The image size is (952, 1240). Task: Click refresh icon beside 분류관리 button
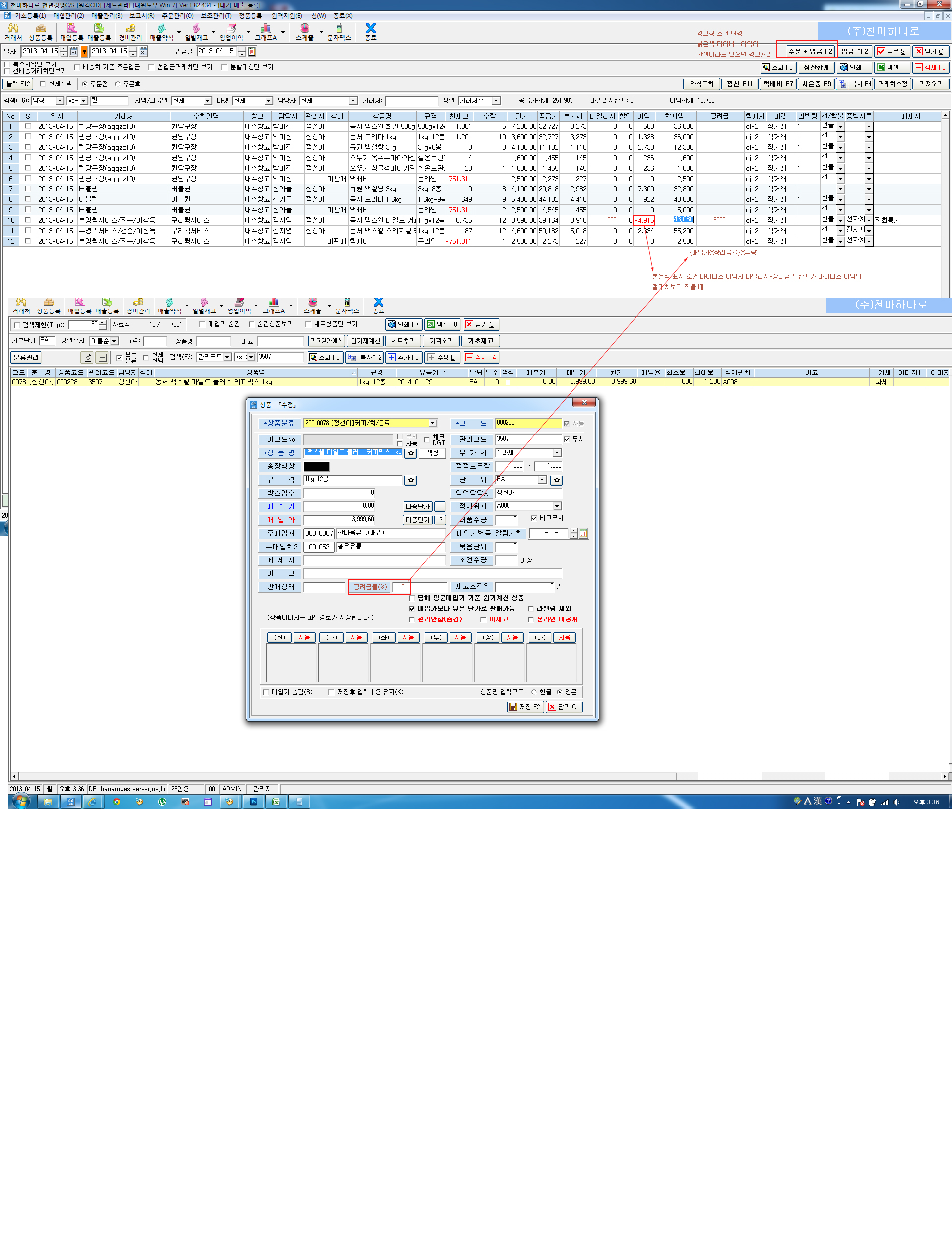point(87,358)
